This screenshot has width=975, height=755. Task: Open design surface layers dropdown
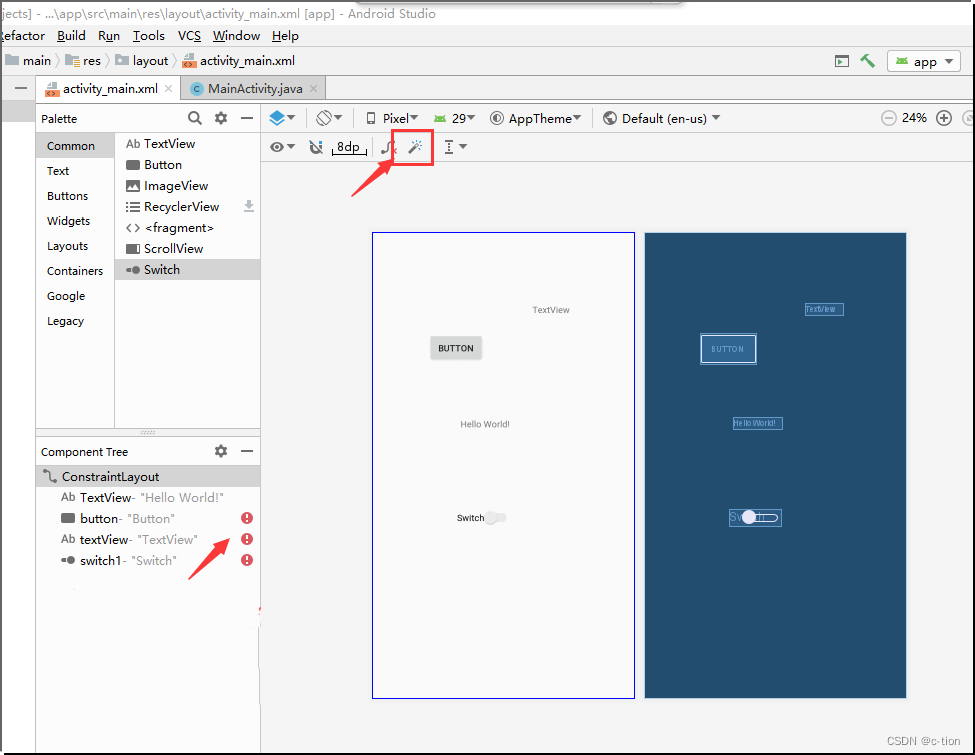click(x=282, y=118)
